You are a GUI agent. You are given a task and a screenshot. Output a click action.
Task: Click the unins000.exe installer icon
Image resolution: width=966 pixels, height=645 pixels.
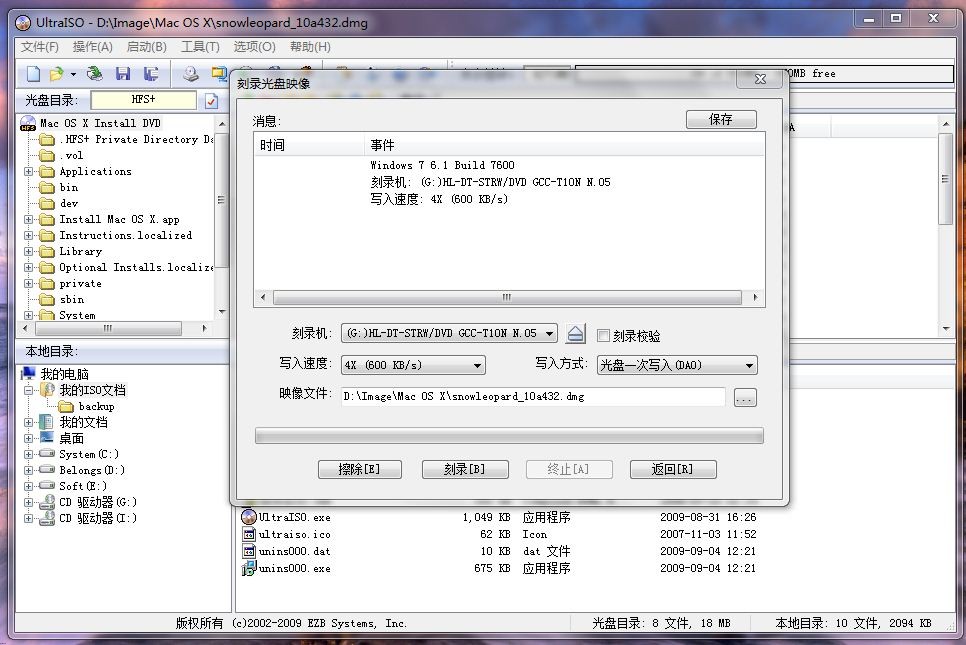click(248, 569)
